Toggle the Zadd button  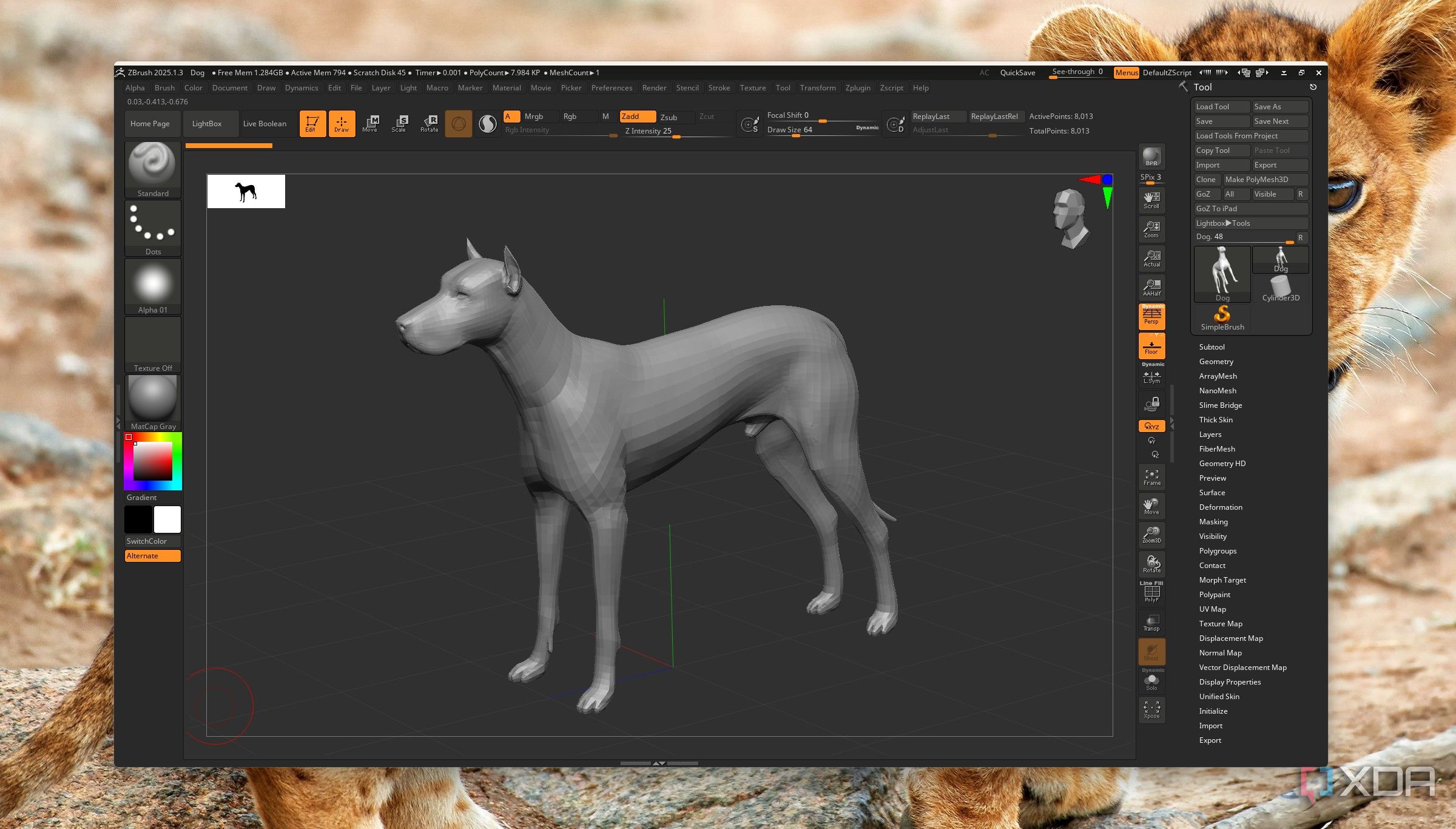638,117
